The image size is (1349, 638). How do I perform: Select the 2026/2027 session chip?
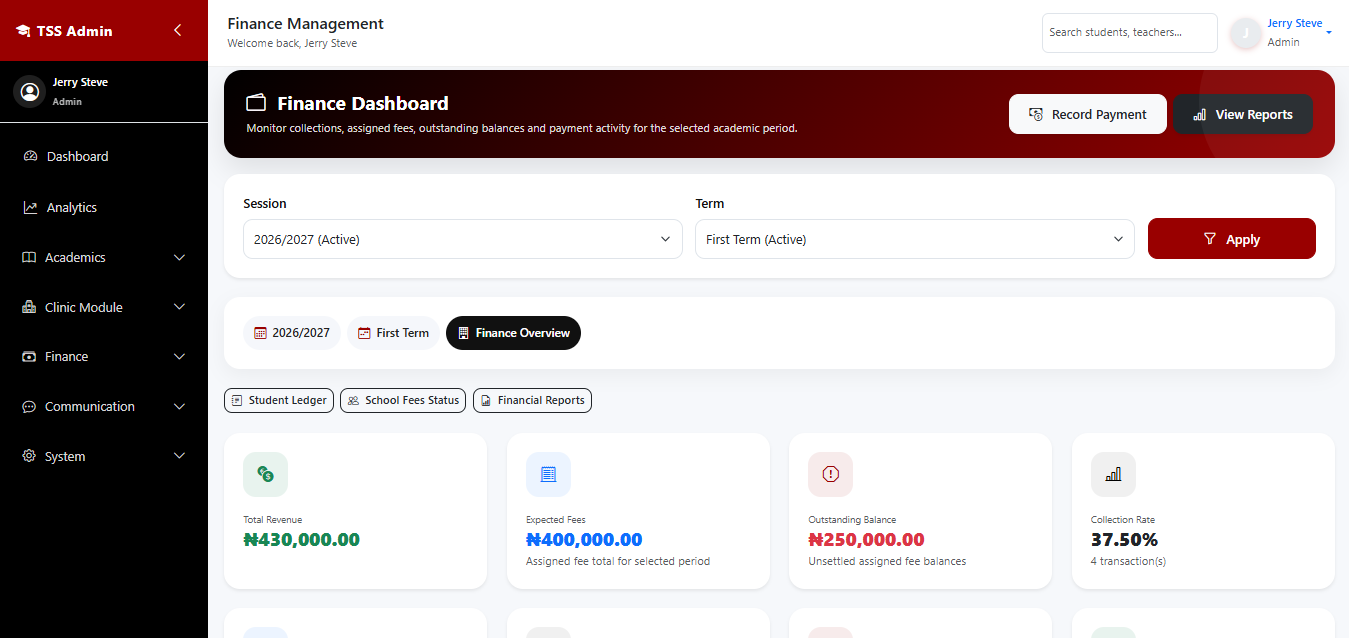click(x=292, y=333)
